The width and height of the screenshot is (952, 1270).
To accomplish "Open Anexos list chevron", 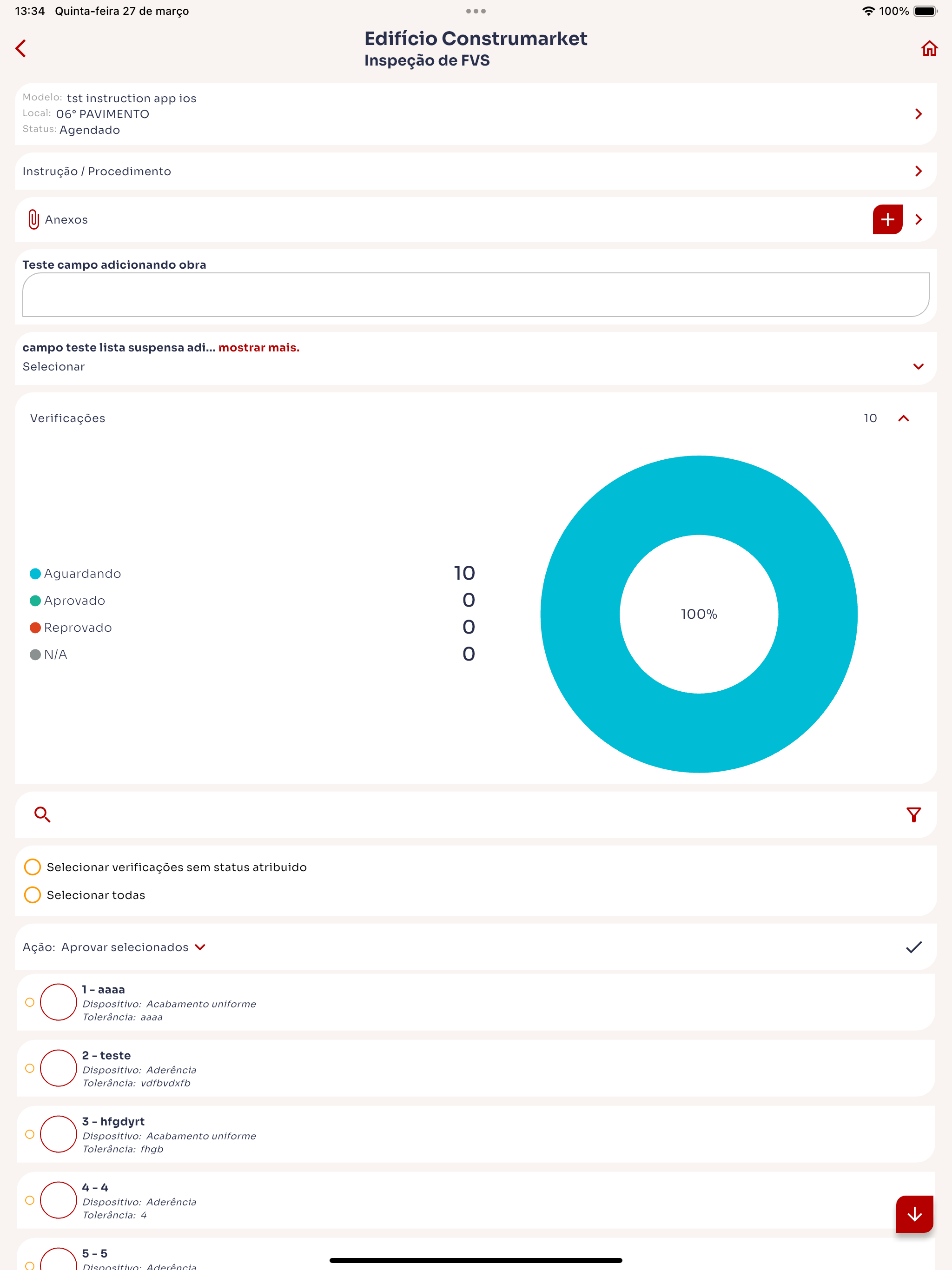I will click(x=919, y=219).
